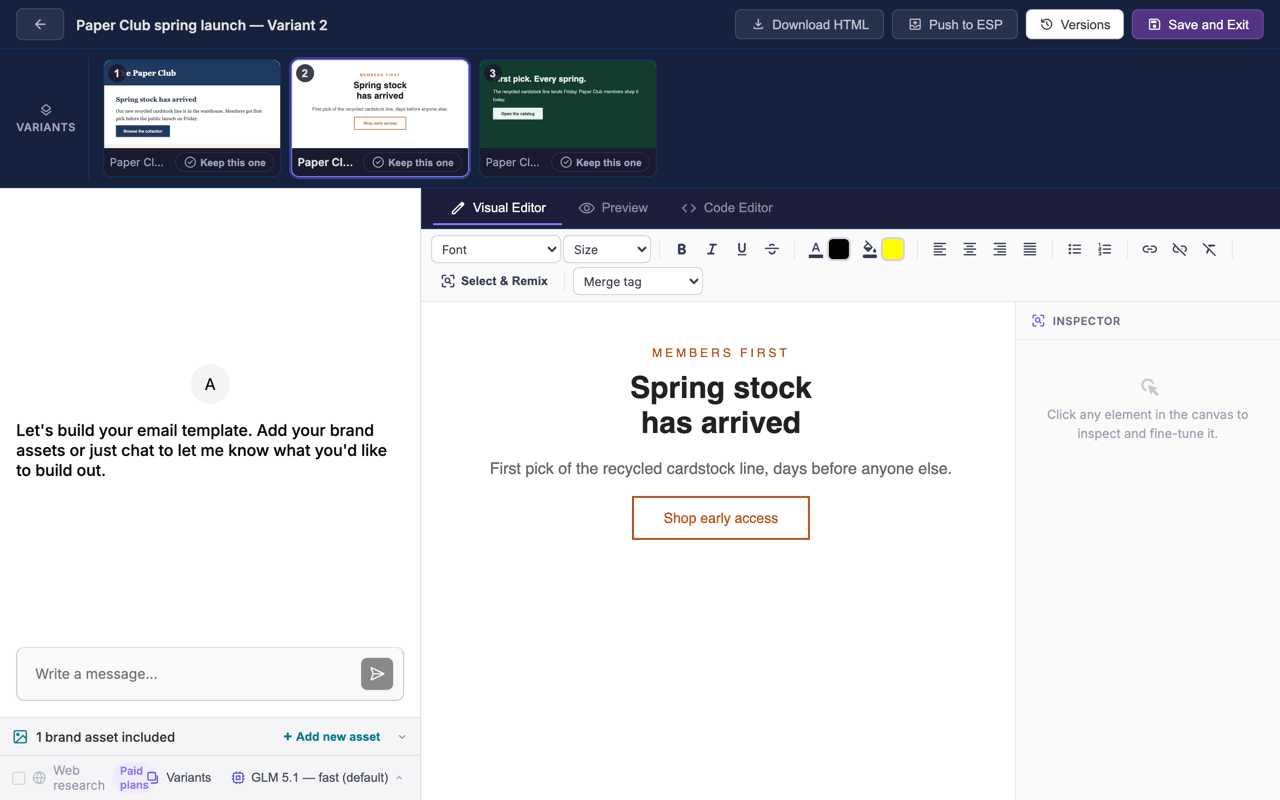Go back using the arrow button
The image size is (1280, 800).
pyautogui.click(x=40, y=24)
